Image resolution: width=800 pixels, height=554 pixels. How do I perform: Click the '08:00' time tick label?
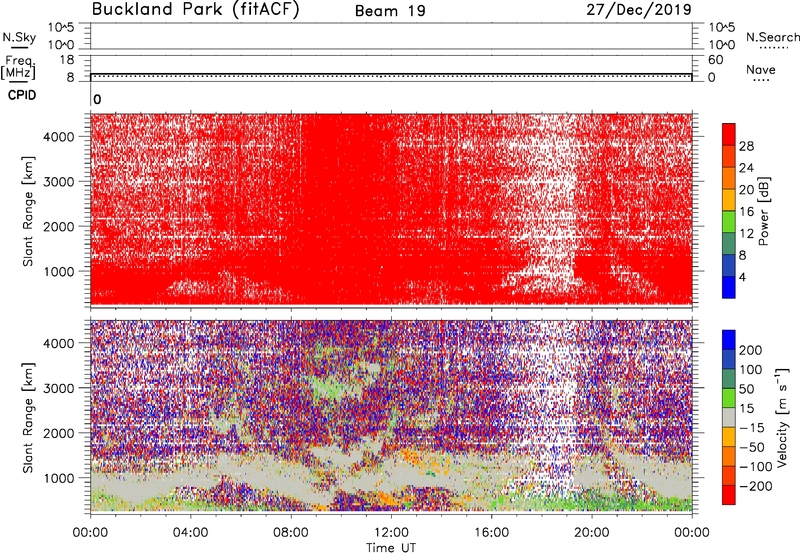(291, 533)
